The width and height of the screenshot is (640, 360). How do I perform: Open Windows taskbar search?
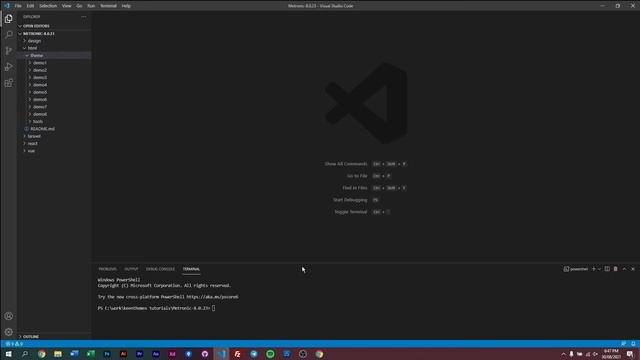(25, 354)
